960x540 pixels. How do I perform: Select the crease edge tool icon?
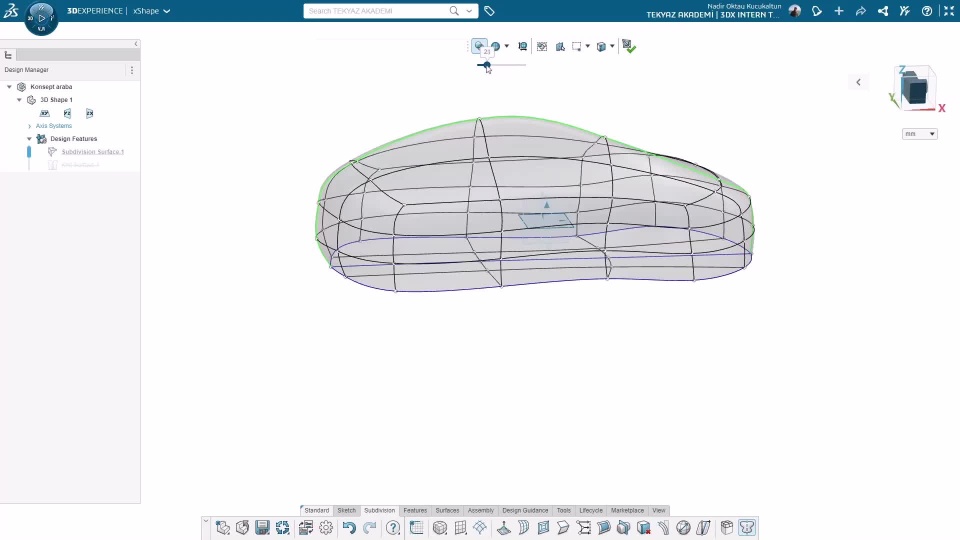(563, 528)
